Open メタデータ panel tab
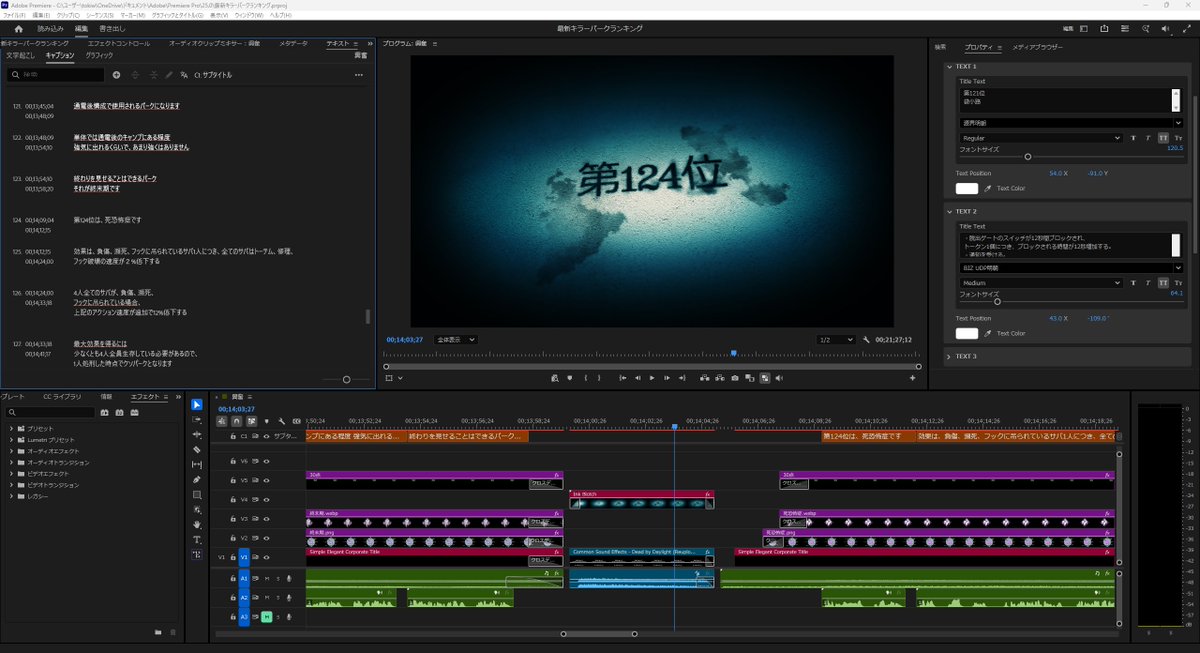 click(x=294, y=44)
